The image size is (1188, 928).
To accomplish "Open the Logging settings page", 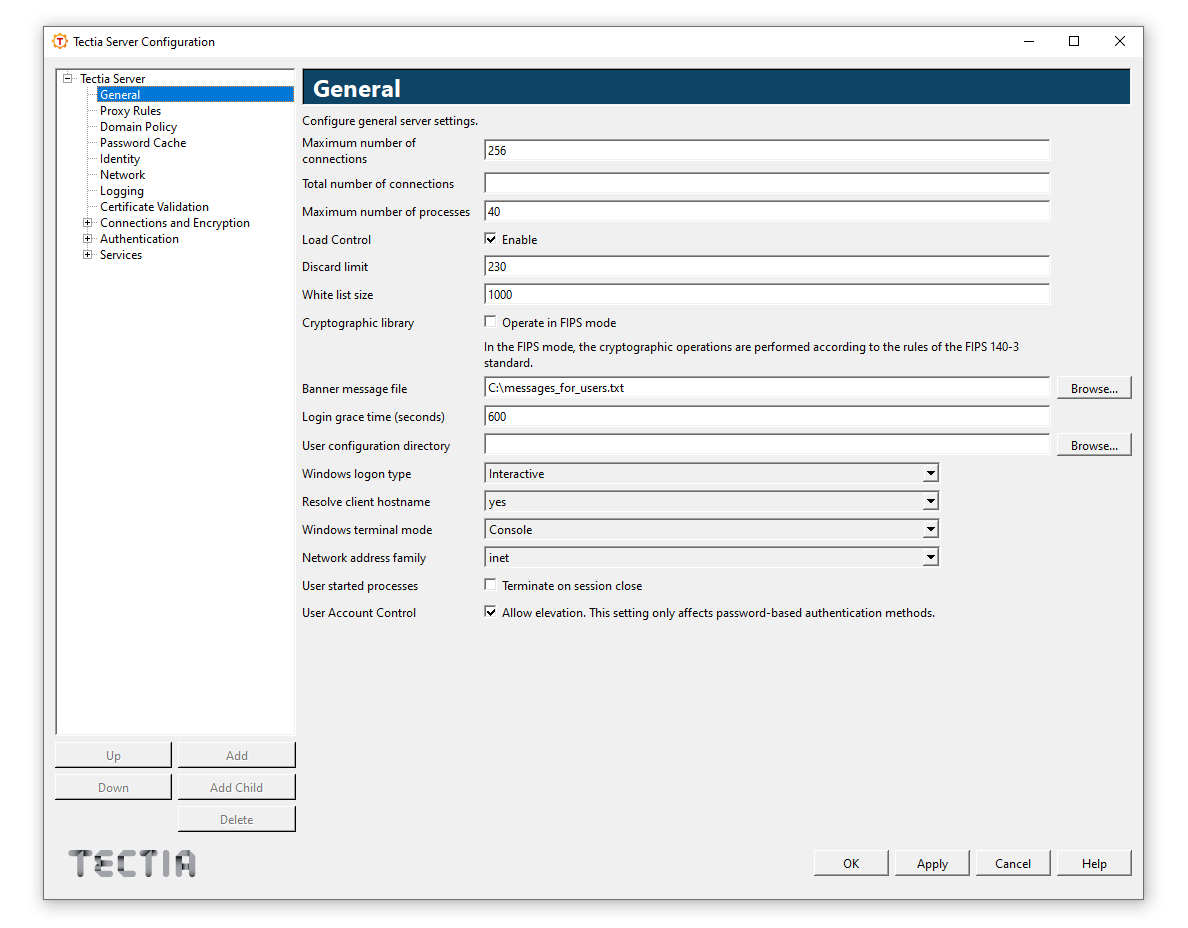I will 122,191.
